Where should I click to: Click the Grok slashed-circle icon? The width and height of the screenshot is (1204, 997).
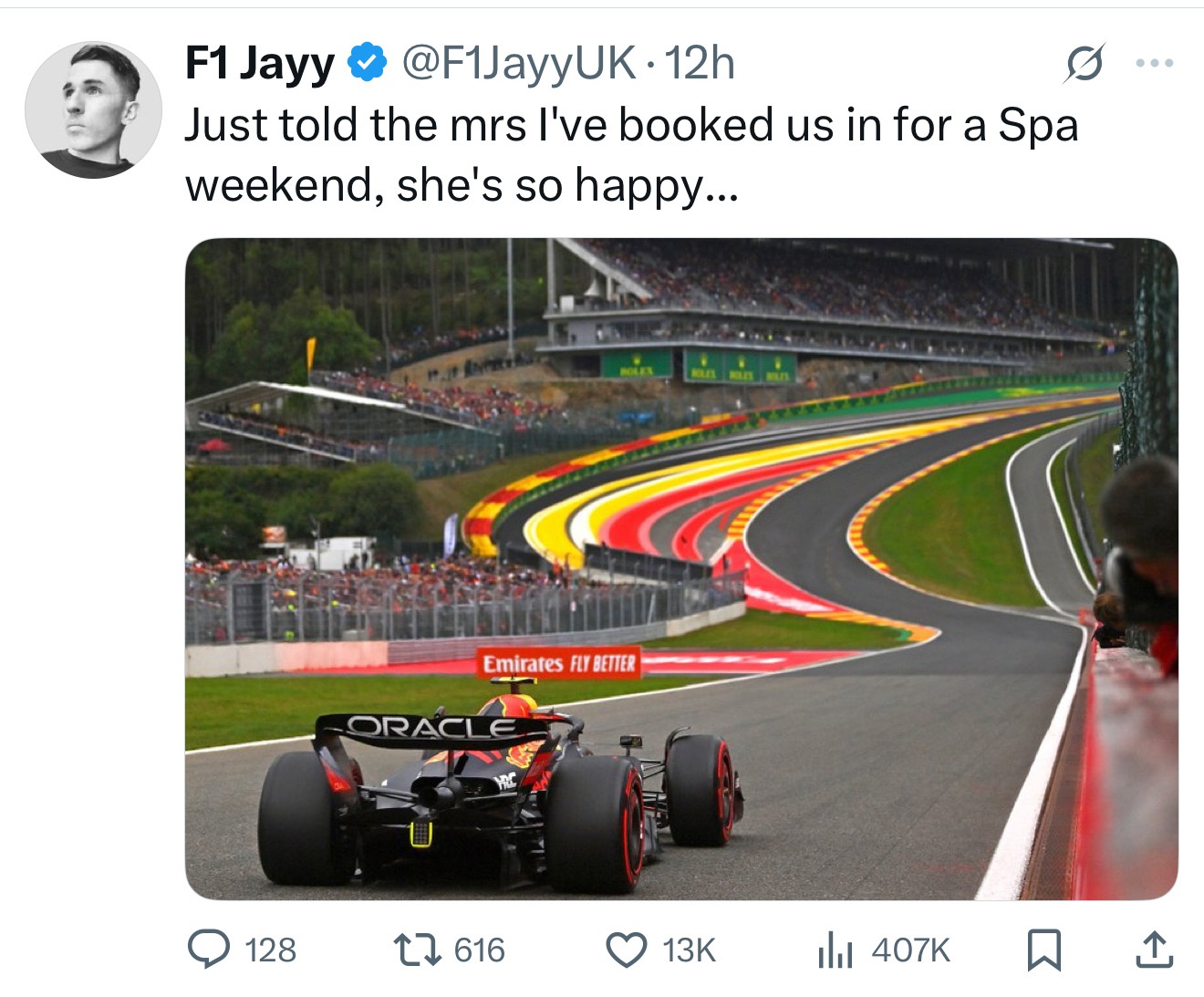(1085, 64)
